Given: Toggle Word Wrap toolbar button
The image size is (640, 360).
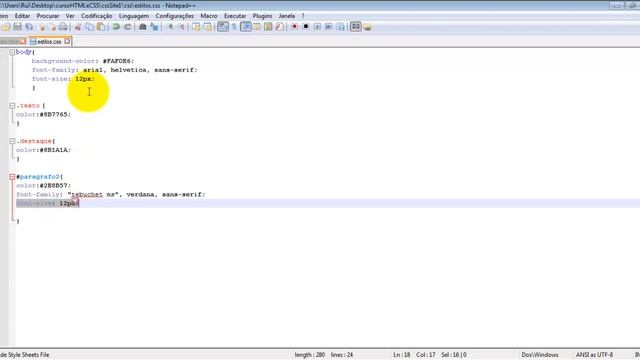Looking at the screenshot, I should click(223, 27).
